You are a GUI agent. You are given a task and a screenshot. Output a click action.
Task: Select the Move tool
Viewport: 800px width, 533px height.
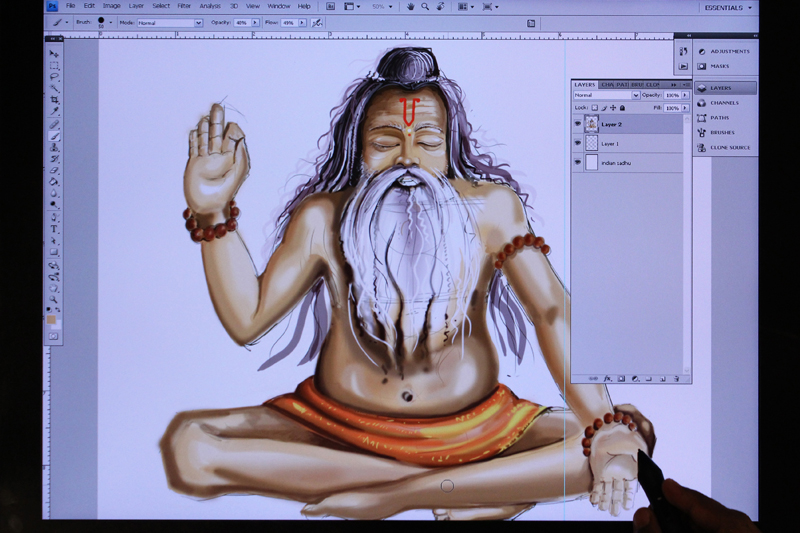tap(54, 53)
